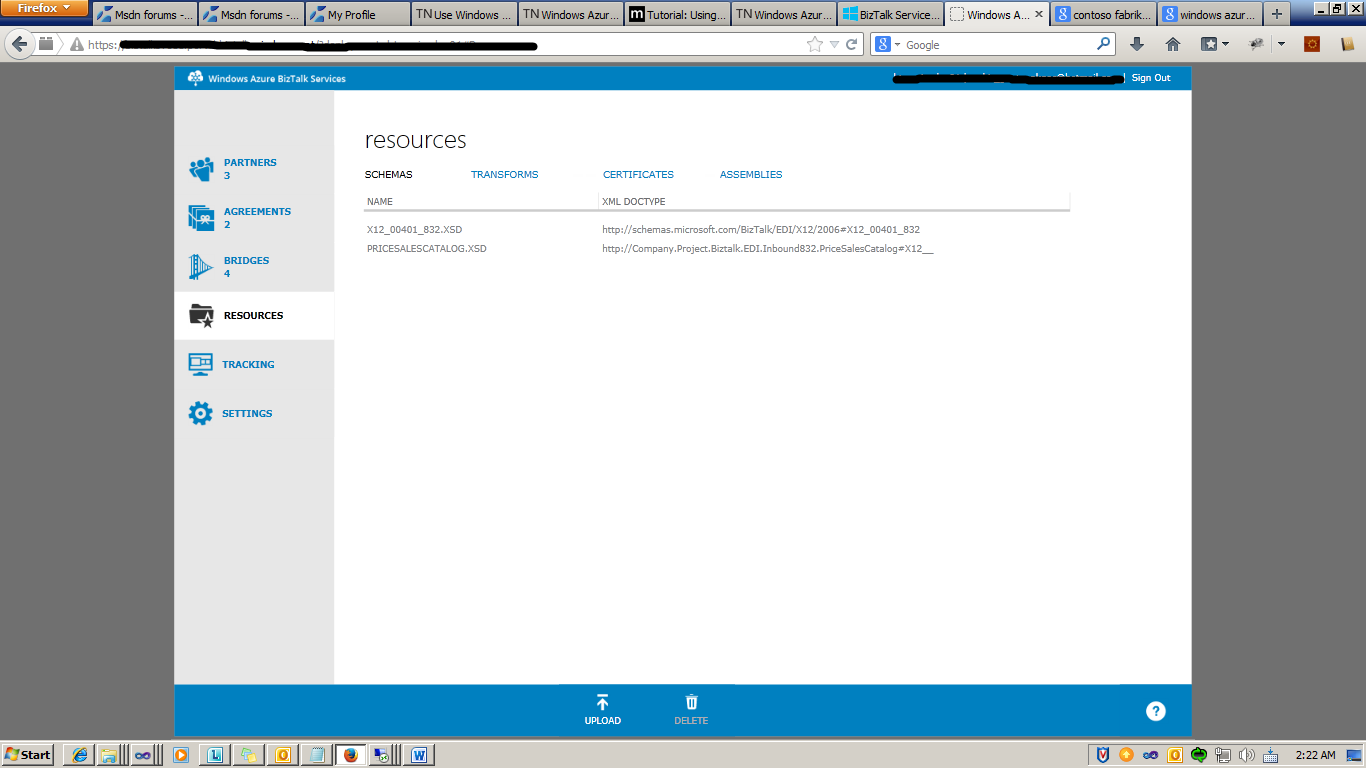
Task: Open the Agreements section icon
Action: coord(201,217)
